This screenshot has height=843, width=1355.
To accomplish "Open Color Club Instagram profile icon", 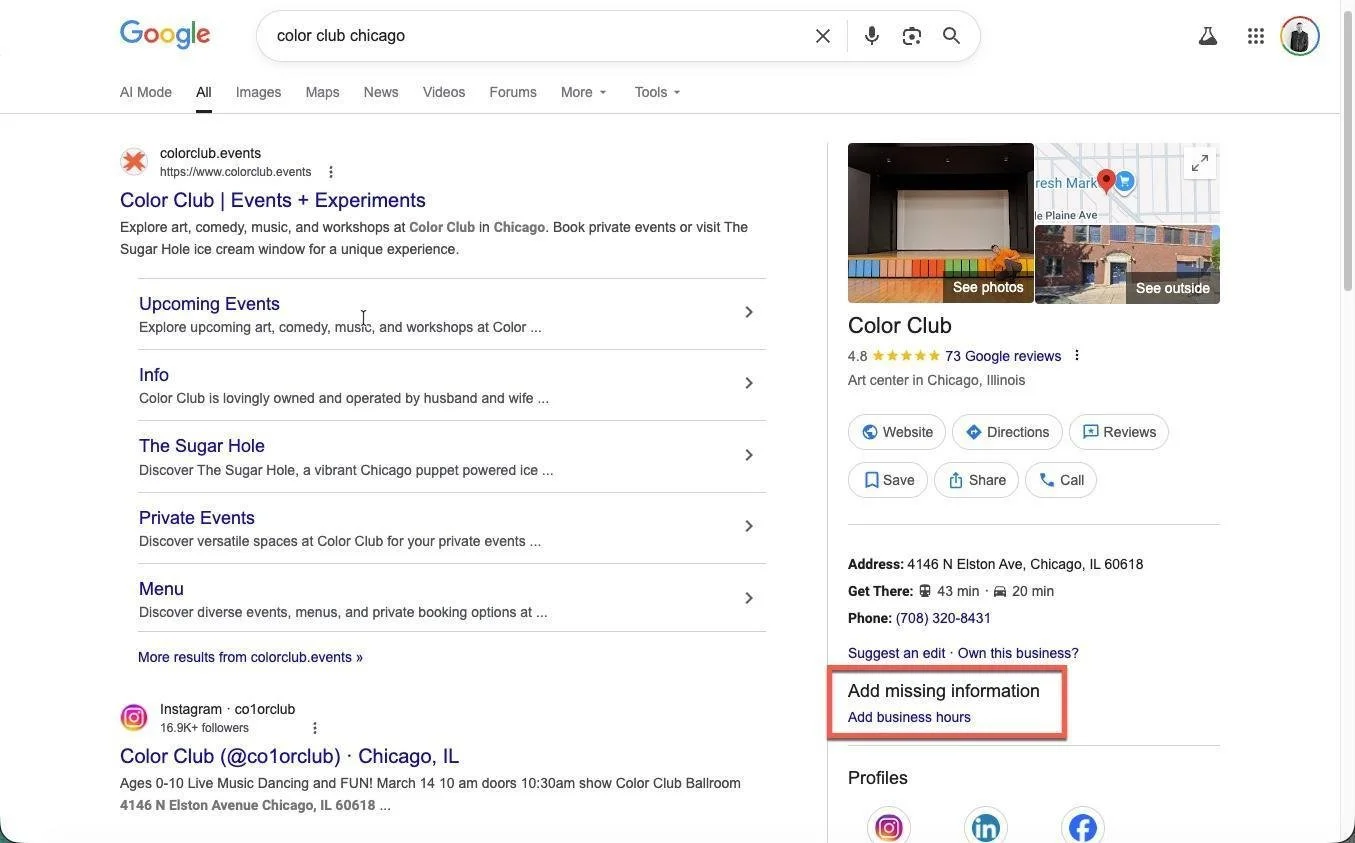I will coord(888,828).
